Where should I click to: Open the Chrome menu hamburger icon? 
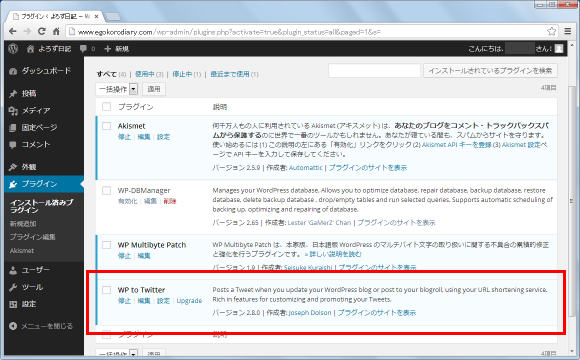(568, 31)
